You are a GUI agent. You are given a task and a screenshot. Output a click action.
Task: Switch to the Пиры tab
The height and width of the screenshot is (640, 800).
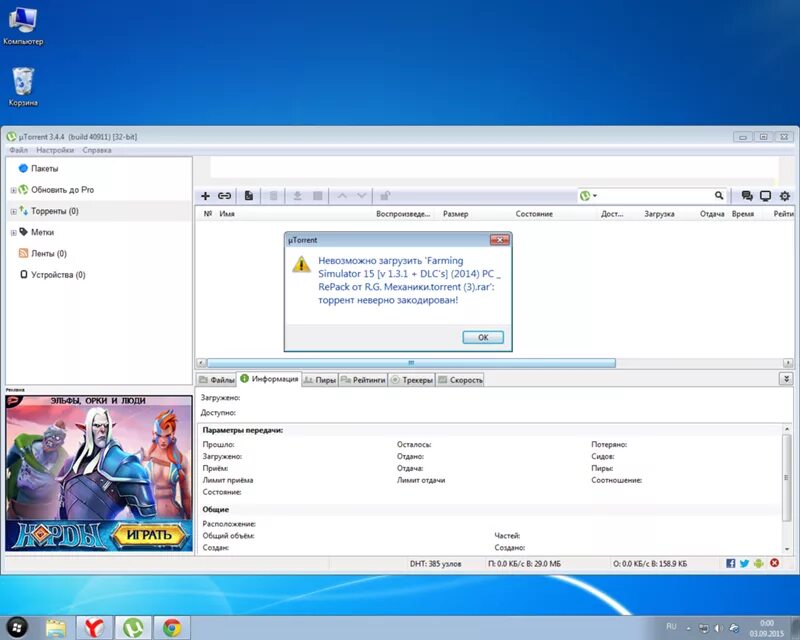(x=320, y=380)
